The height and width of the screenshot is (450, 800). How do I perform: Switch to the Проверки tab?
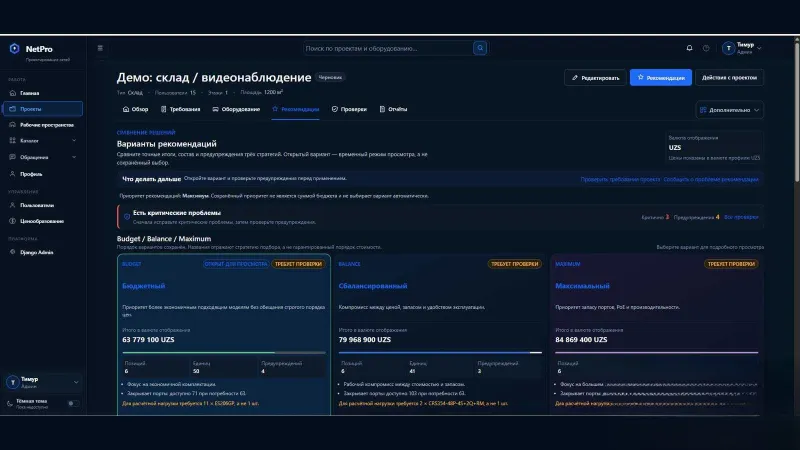(349, 109)
